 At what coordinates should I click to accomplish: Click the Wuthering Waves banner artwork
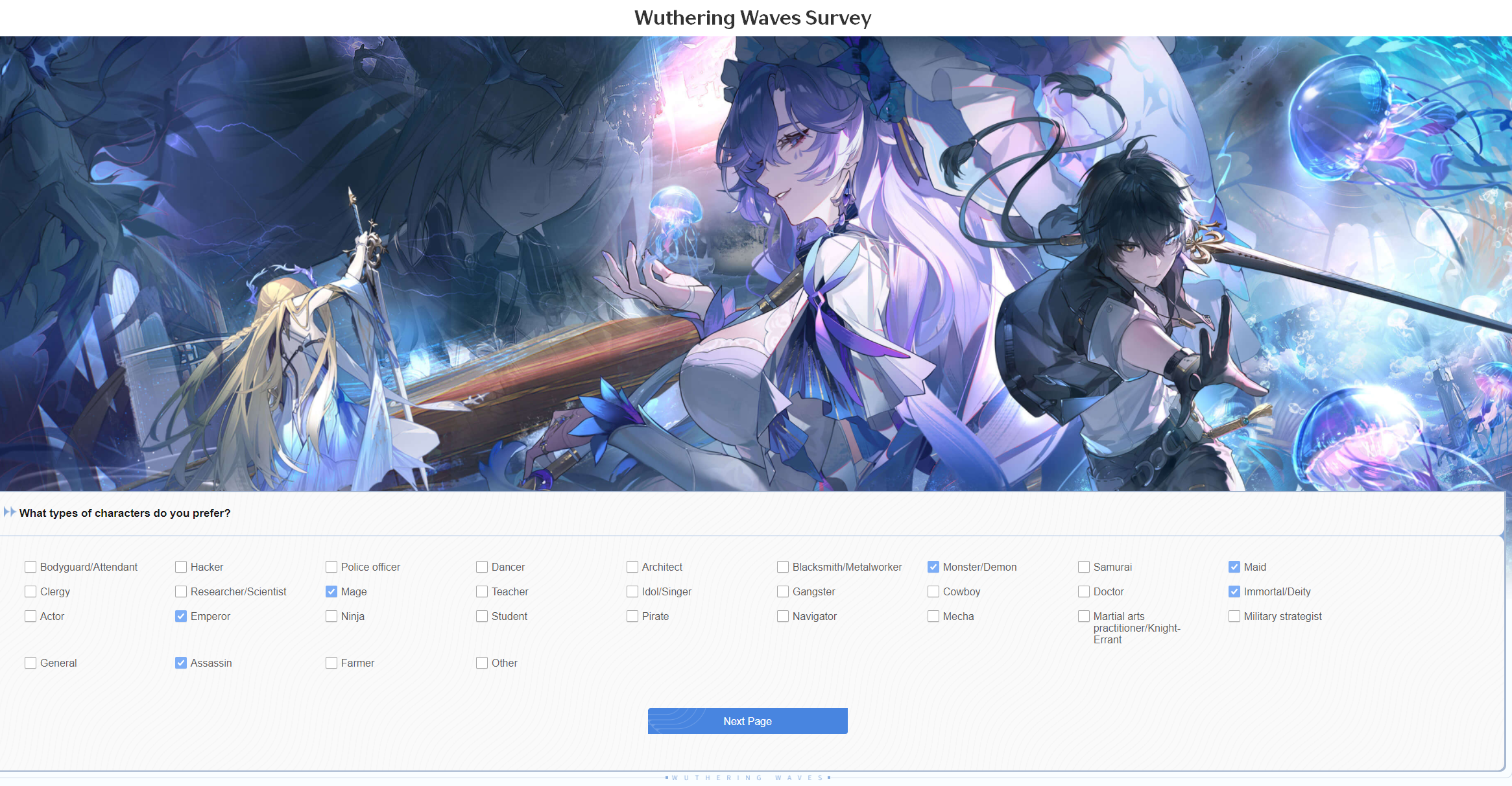[x=756, y=263]
